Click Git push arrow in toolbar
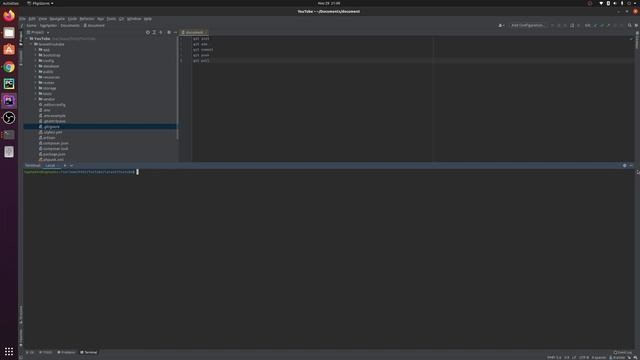 coord(608,25)
